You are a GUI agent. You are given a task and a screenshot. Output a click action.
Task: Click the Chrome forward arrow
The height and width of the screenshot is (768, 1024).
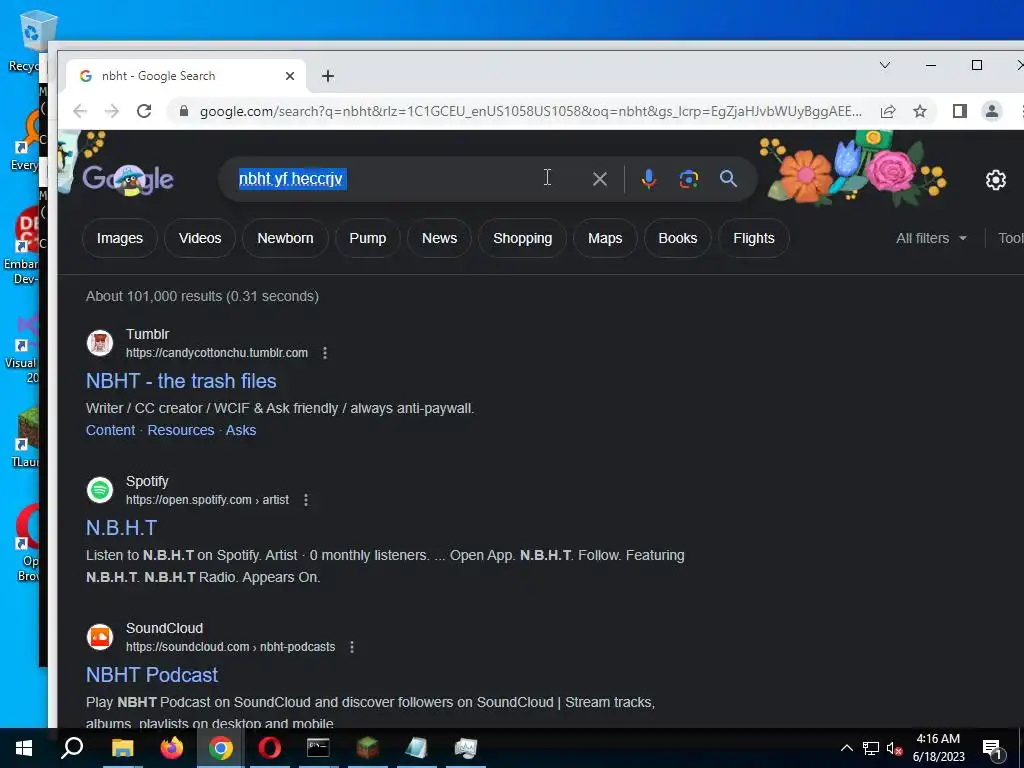tap(112, 111)
